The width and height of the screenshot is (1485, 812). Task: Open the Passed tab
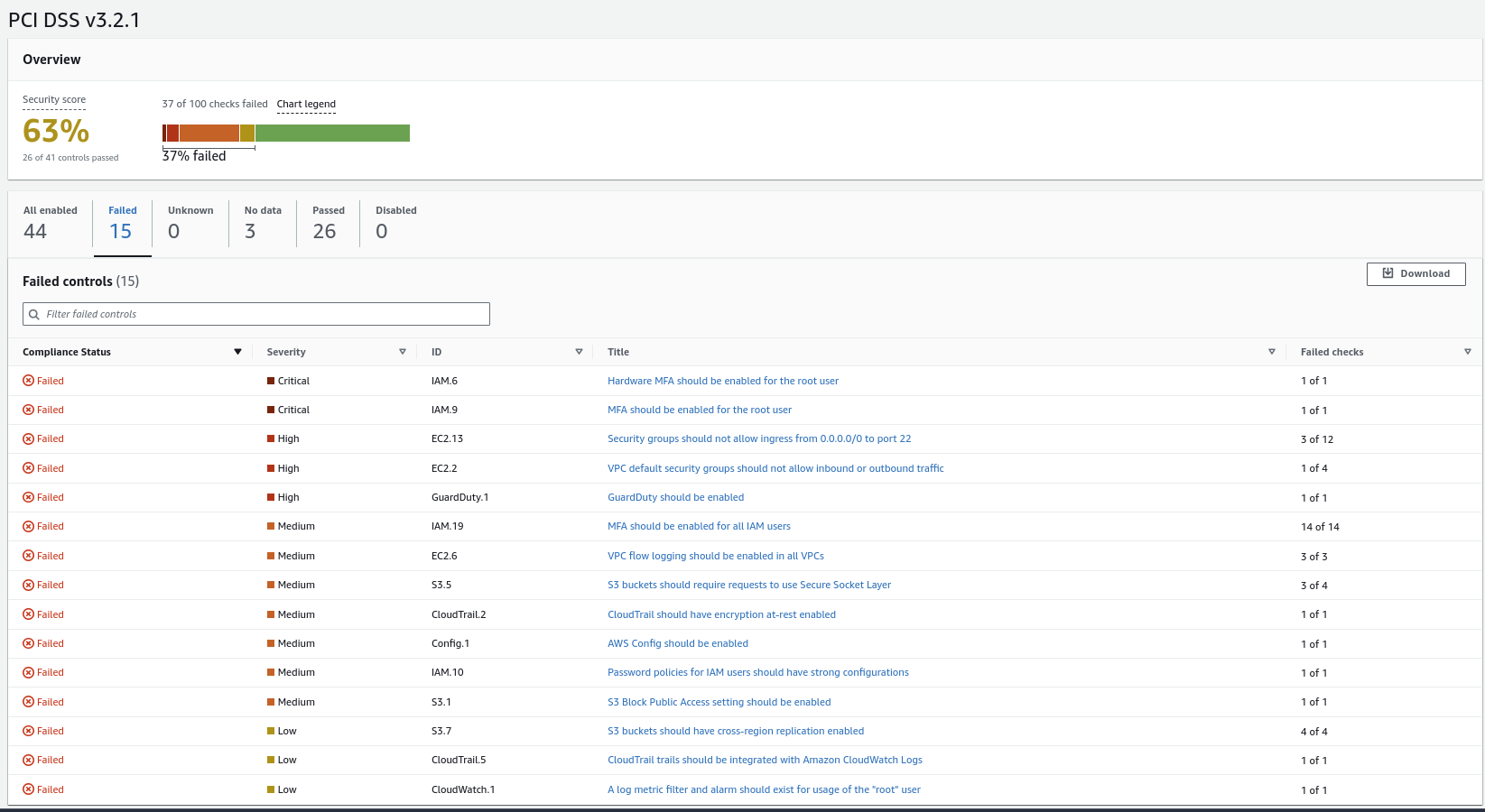tap(329, 222)
